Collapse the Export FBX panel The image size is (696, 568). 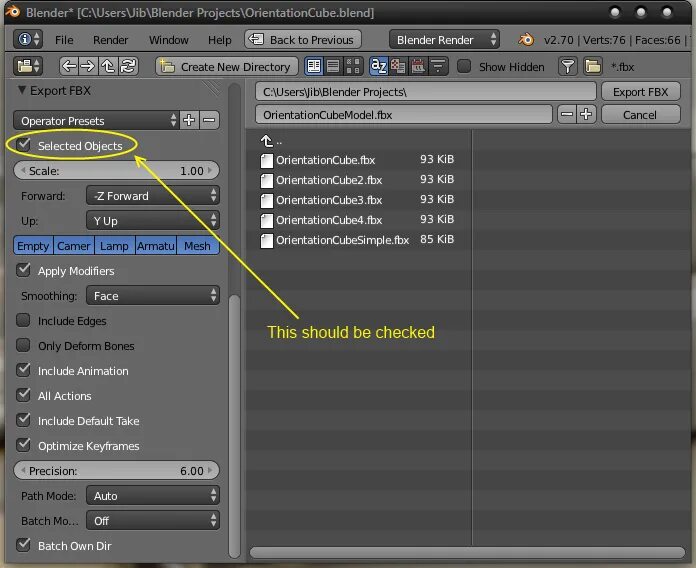[22, 90]
